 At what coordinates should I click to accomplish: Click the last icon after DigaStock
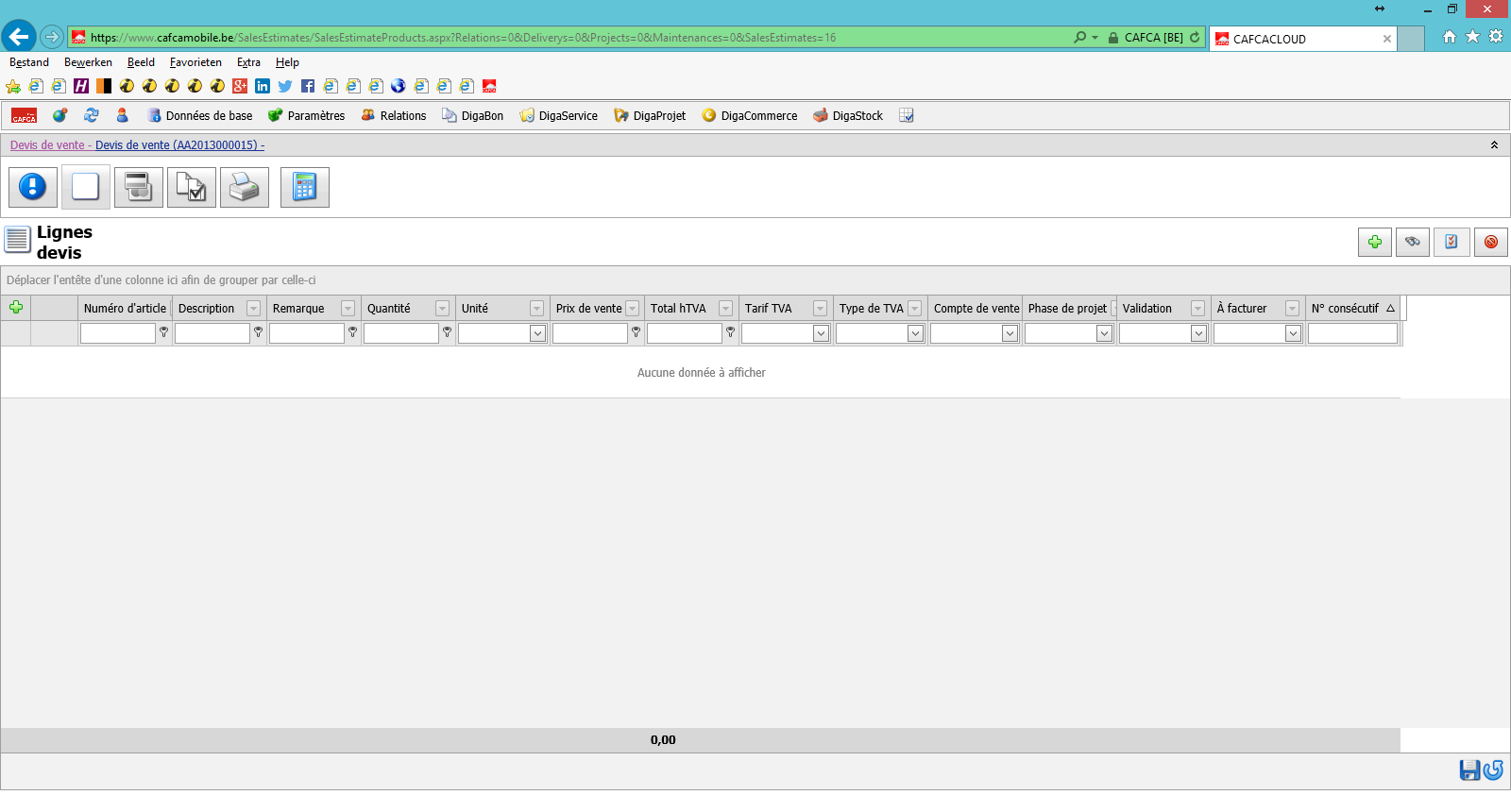[907, 115]
